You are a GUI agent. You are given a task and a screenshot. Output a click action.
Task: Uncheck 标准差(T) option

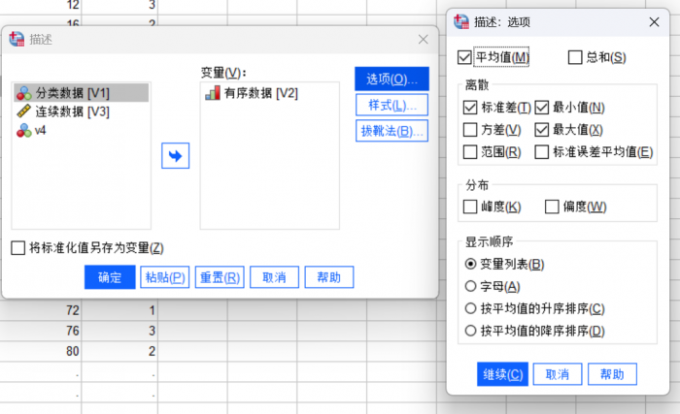pyautogui.click(x=470, y=108)
